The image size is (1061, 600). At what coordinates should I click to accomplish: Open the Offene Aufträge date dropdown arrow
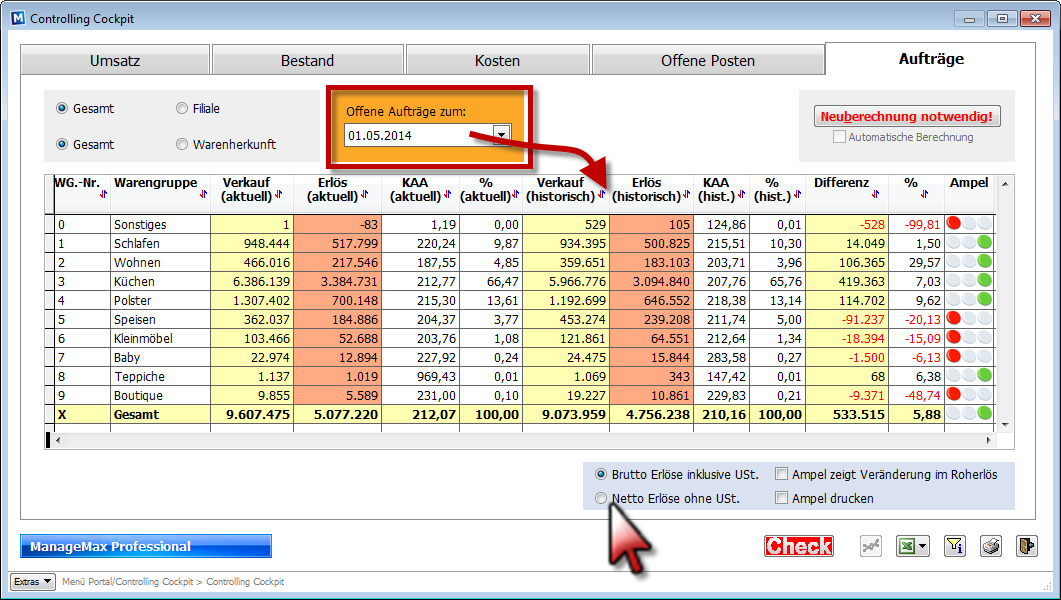click(x=501, y=135)
